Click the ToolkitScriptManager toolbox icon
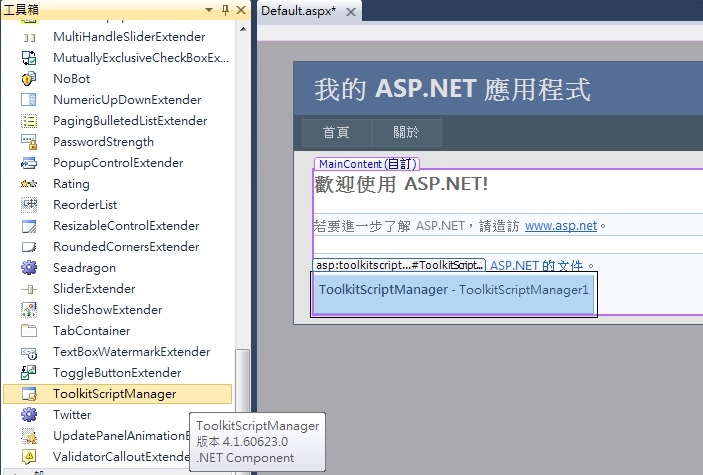Image resolution: width=703 pixels, height=475 pixels. [x=29, y=394]
